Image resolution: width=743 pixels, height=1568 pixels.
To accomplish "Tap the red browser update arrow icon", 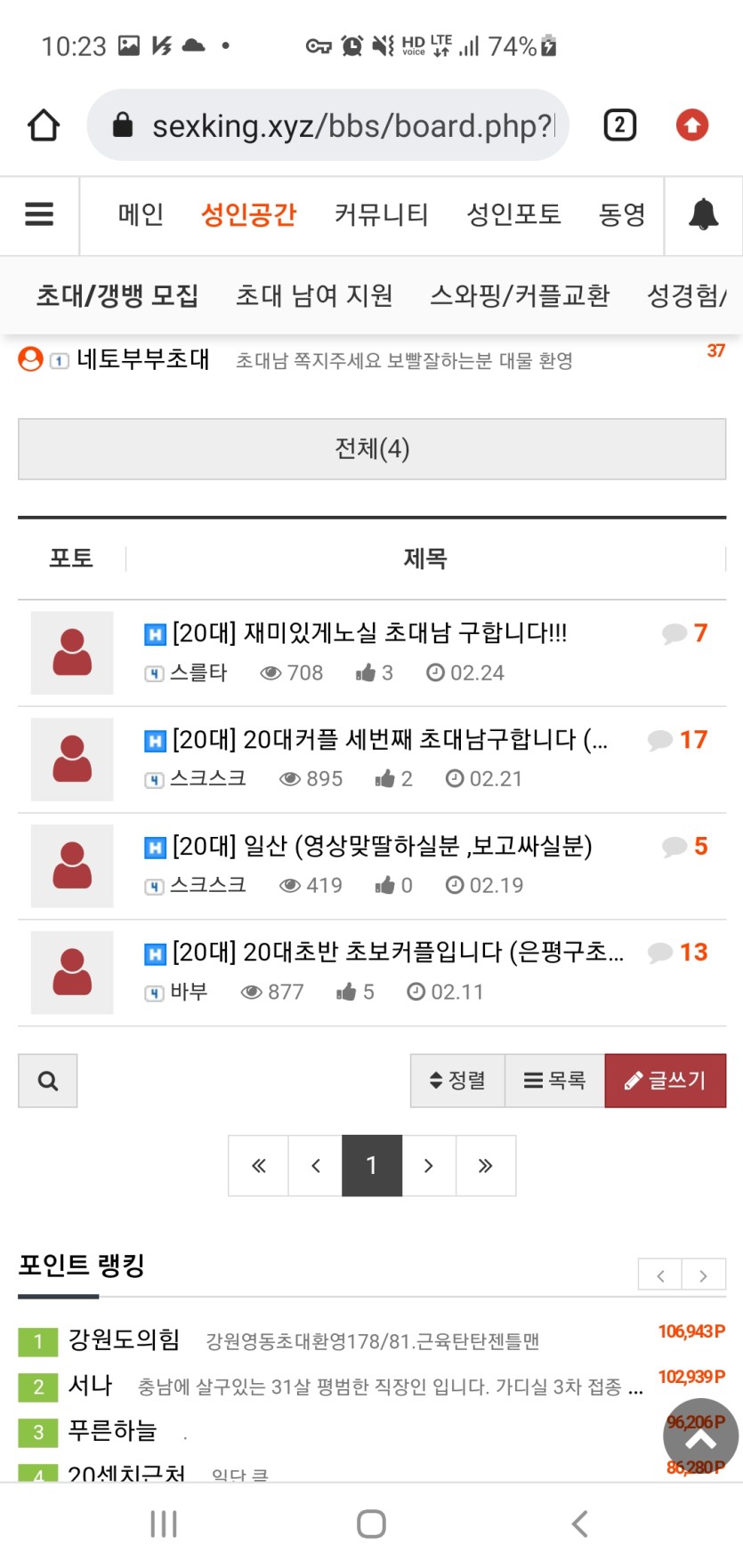I will coord(691,125).
